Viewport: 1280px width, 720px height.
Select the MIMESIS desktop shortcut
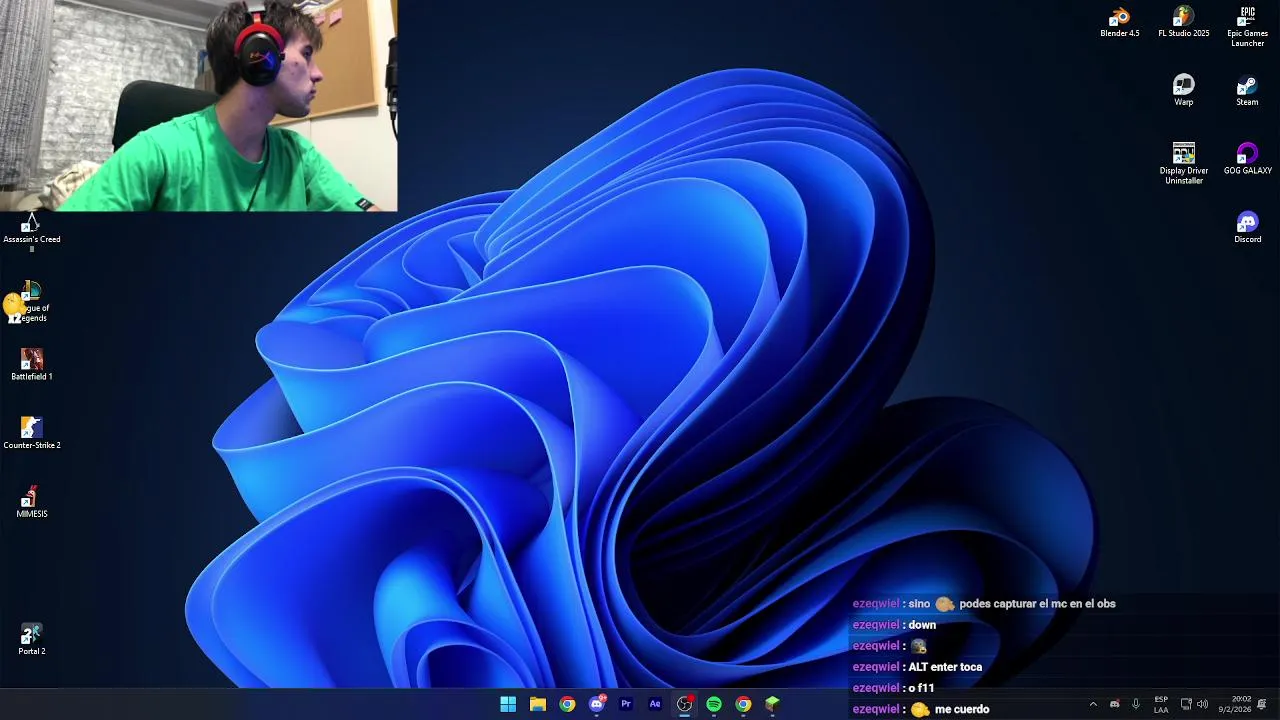point(31,501)
